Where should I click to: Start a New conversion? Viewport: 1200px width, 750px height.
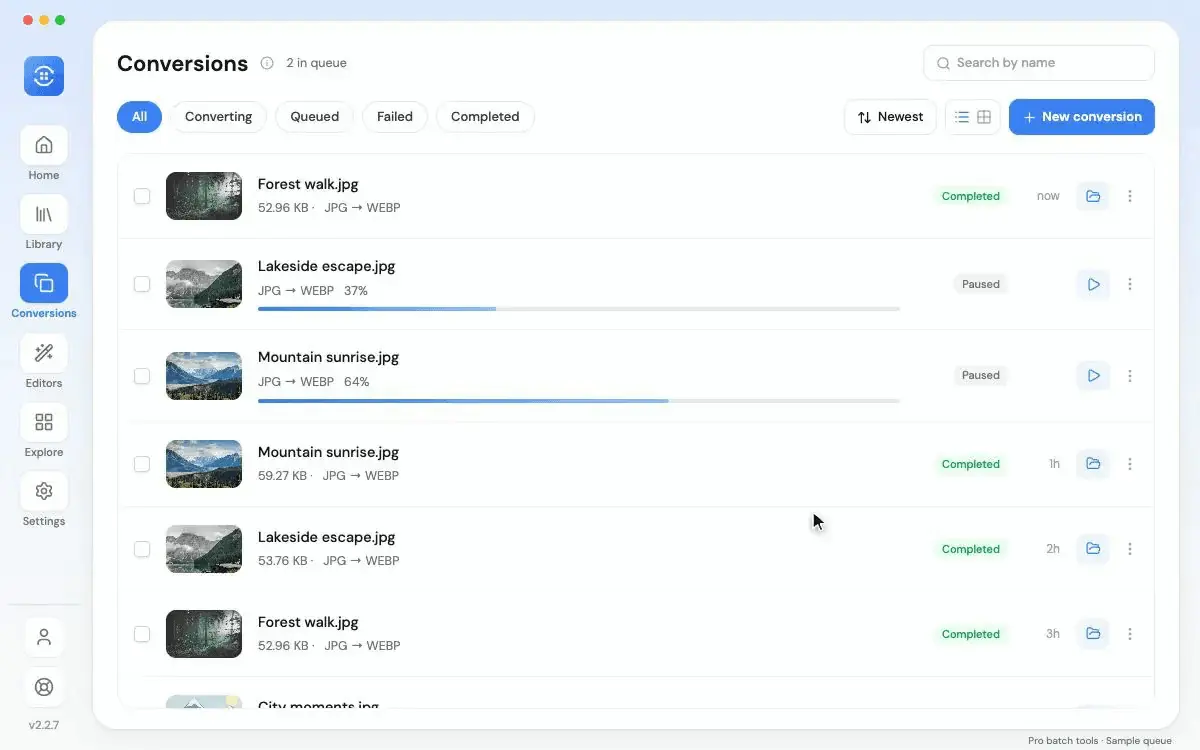1082,117
